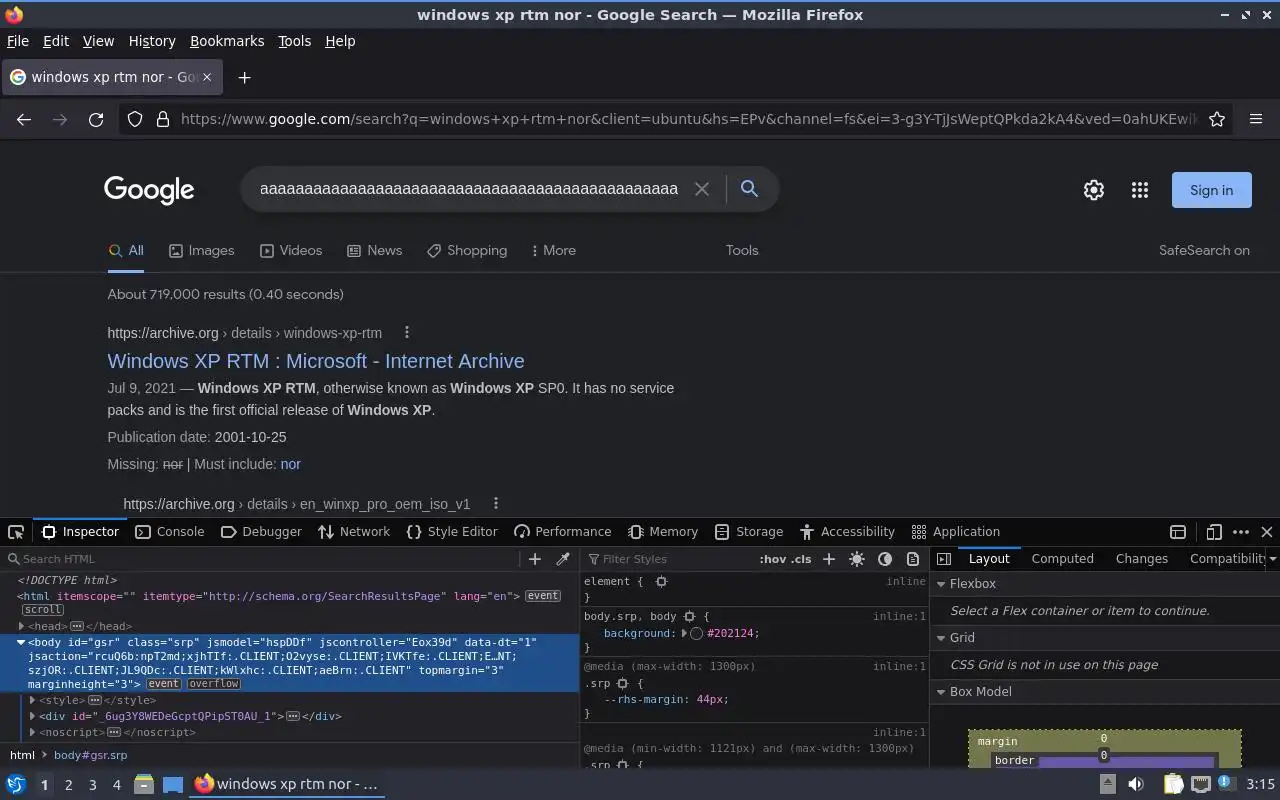Click the Must include nor link
Image resolution: width=1280 pixels, height=800 pixels.
(291, 464)
